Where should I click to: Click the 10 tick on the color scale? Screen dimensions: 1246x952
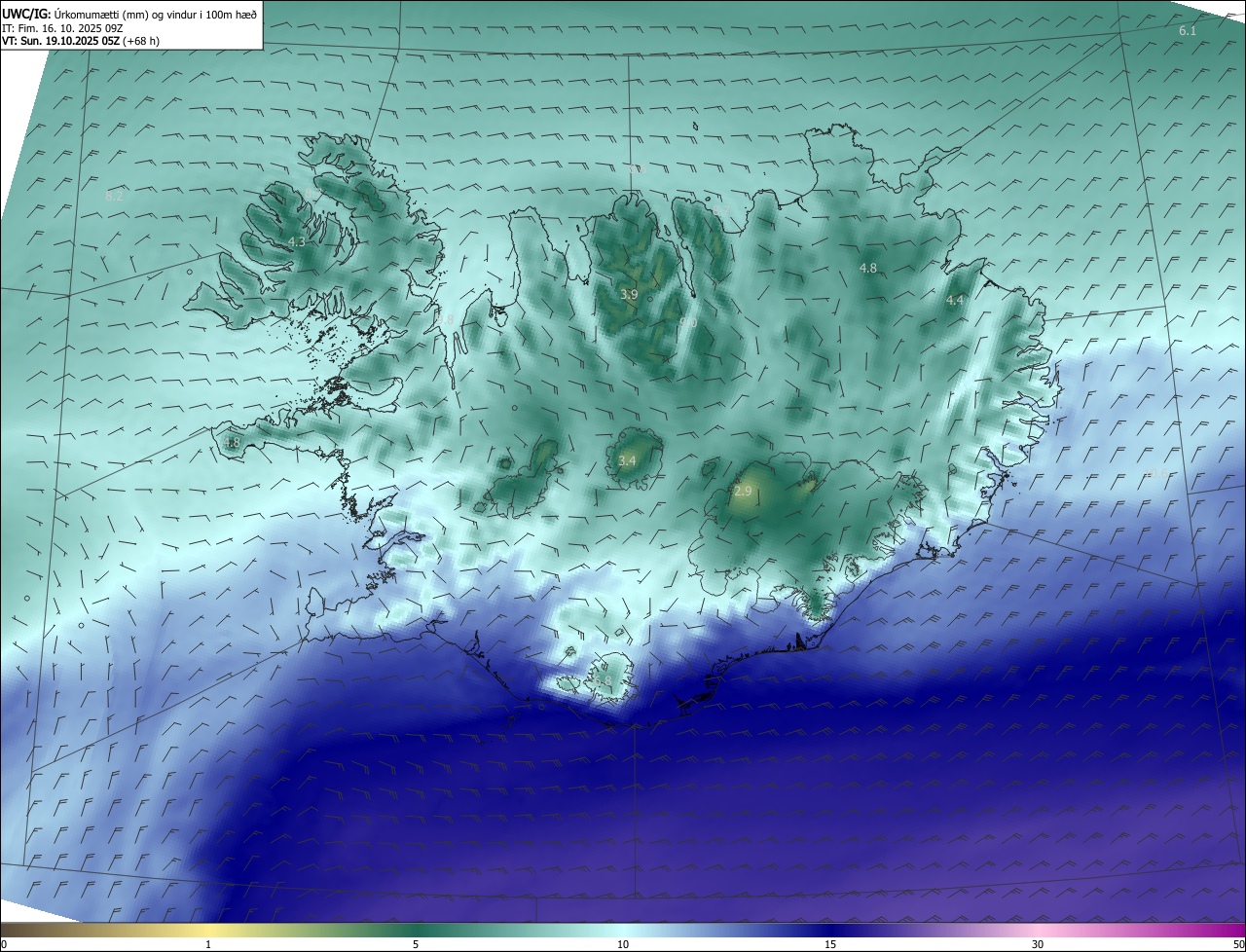tap(623, 944)
